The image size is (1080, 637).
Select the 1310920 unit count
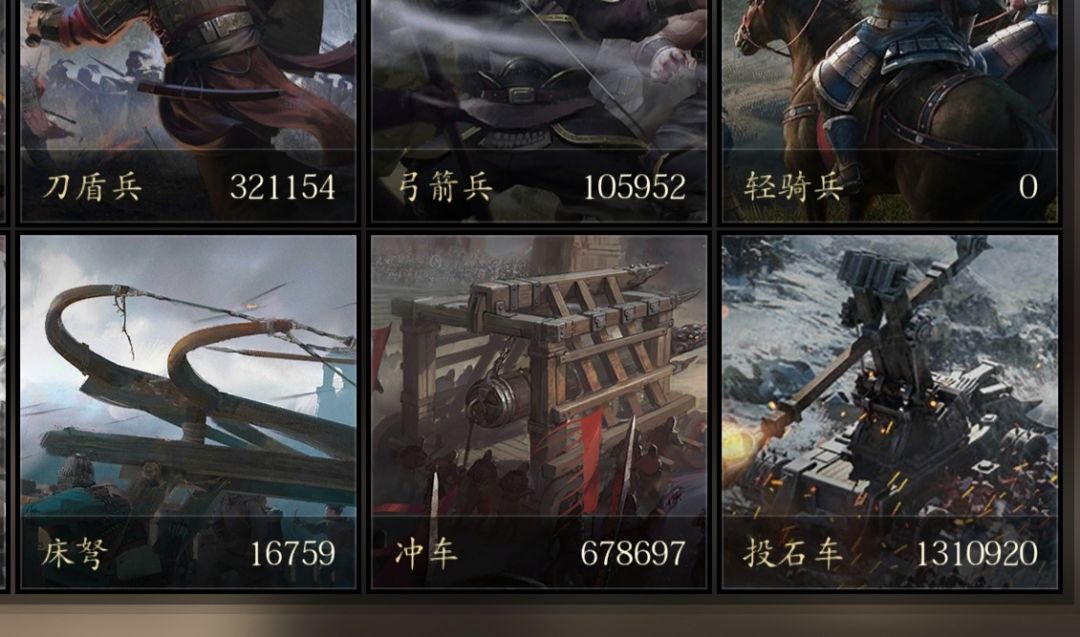(976, 554)
